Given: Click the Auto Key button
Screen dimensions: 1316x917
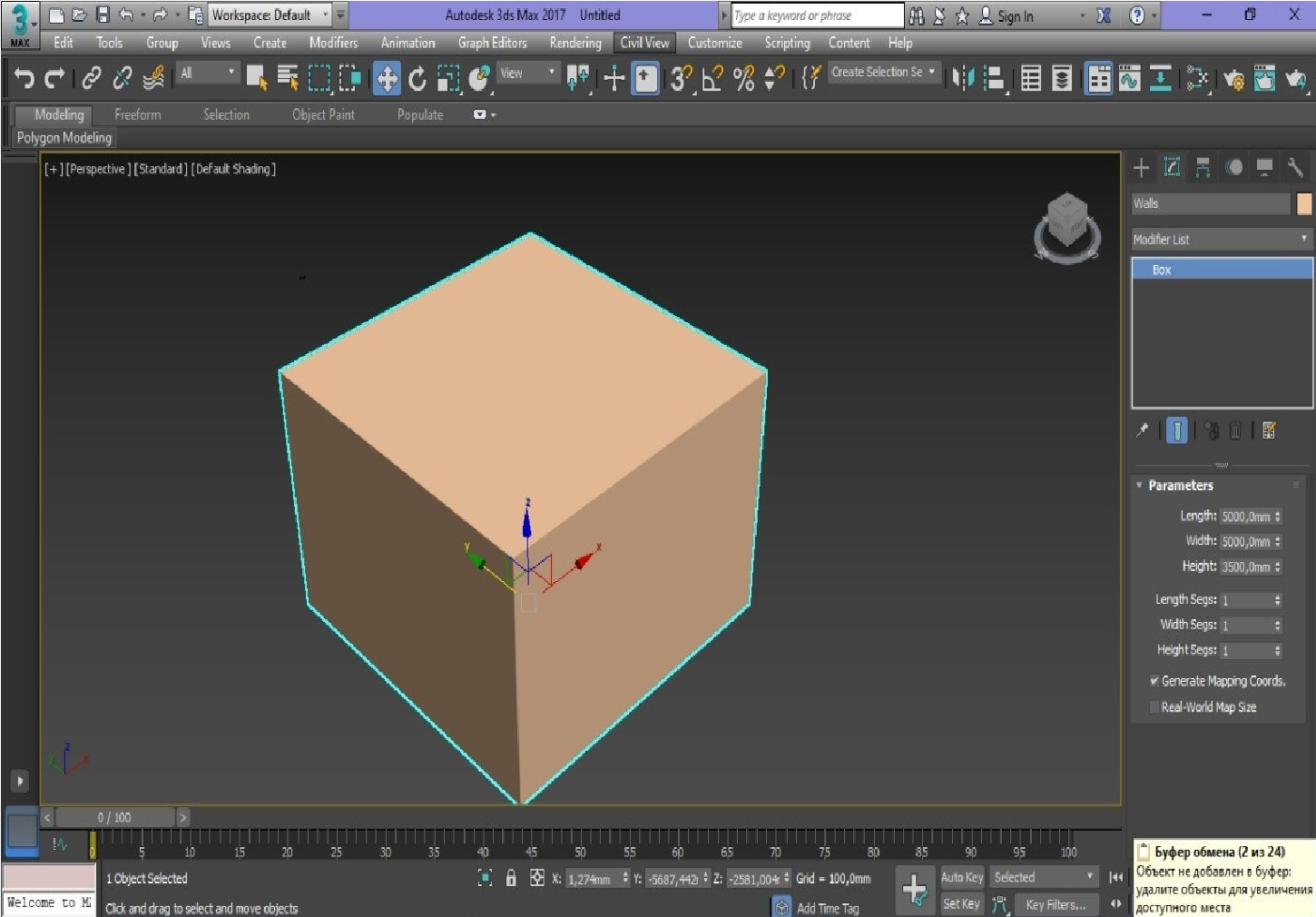Looking at the screenshot, I should (961, 877).
